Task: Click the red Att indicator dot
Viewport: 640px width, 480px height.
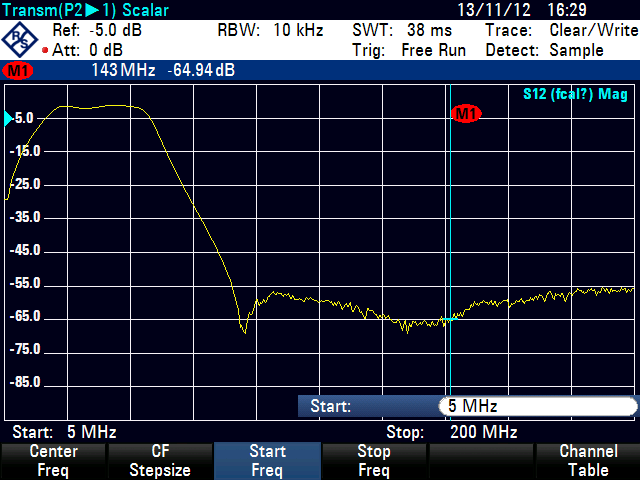Action: [45, 51]
